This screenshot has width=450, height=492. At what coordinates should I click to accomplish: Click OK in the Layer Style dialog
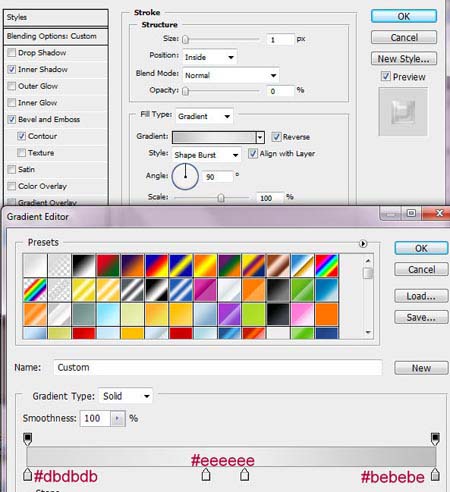coord(404,16)
